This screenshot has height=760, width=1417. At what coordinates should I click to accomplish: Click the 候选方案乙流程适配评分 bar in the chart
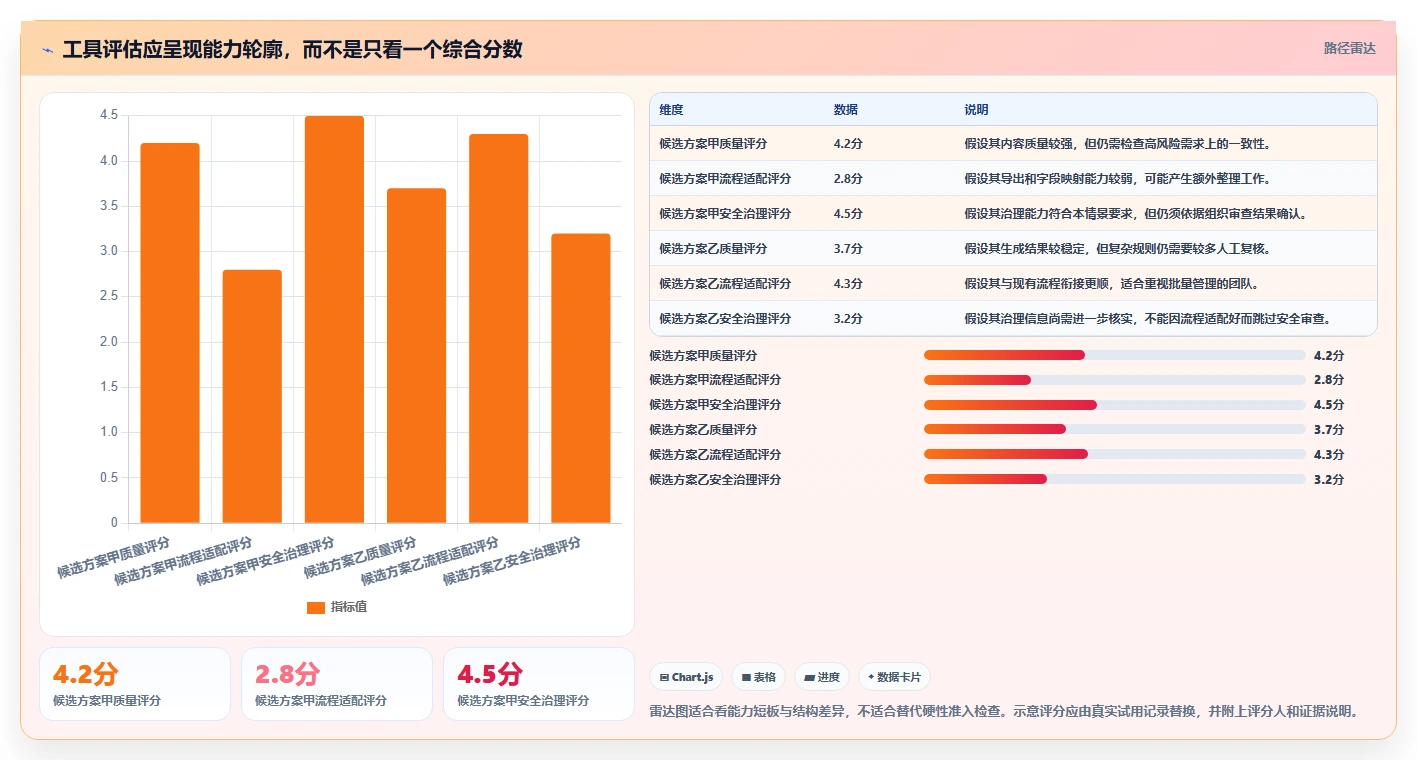pyautogui.click(x=498, y=329)
